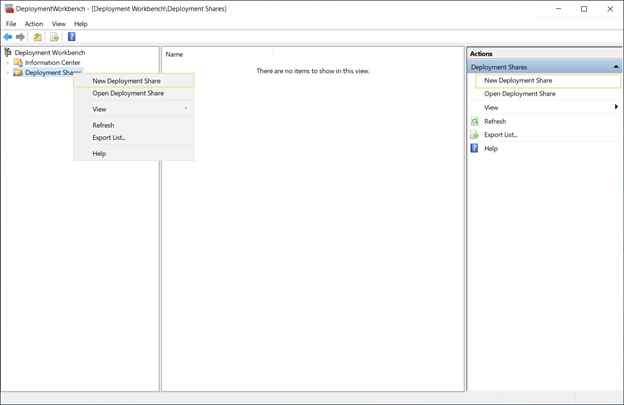The image size is (624, 405).
Task: Click Open Deployment Share in Actions pane
Action: [519, 94]
